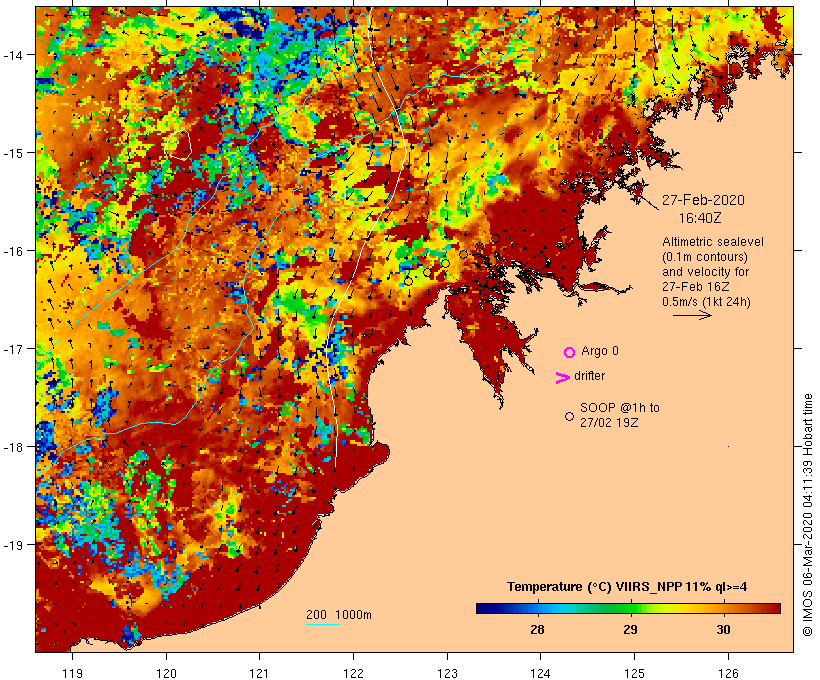Viewport: 820px width, 680px height.
Task: Click the 'Argo 0' legend label
Action: point(600,351)
